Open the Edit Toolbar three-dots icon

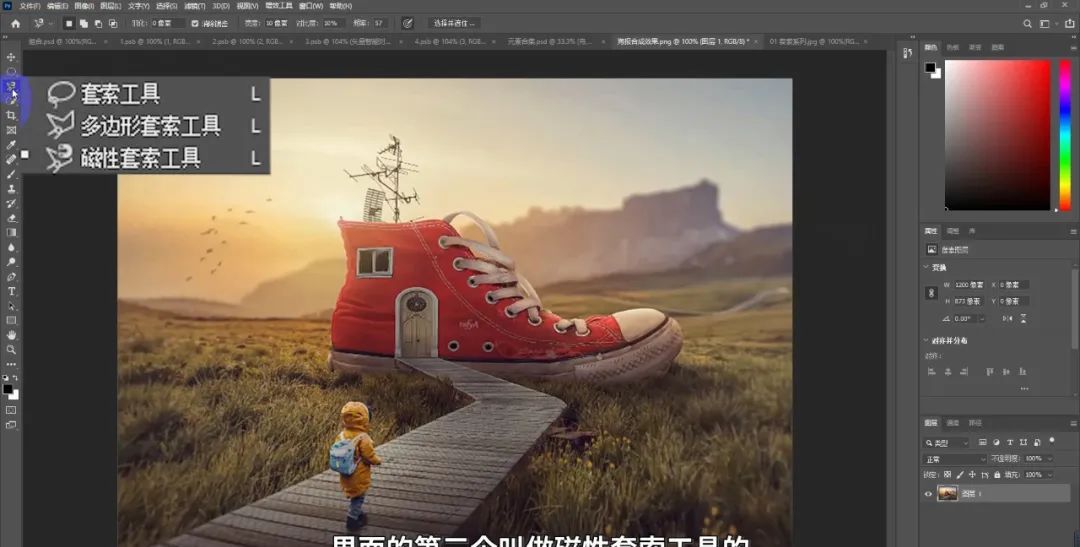11,364
